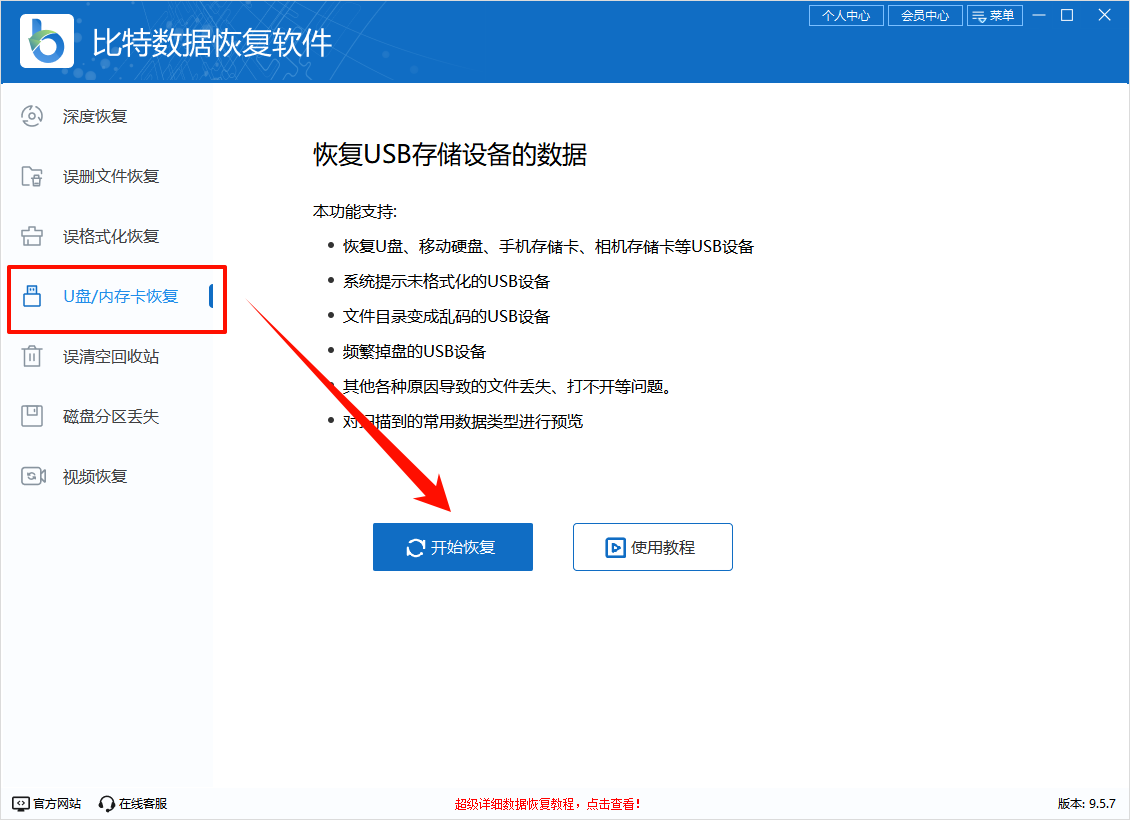The image size is (1130, 820).
Task: Open 误清空回收站 (Recycle Bin Recovery)
Action: pos(33,356)
